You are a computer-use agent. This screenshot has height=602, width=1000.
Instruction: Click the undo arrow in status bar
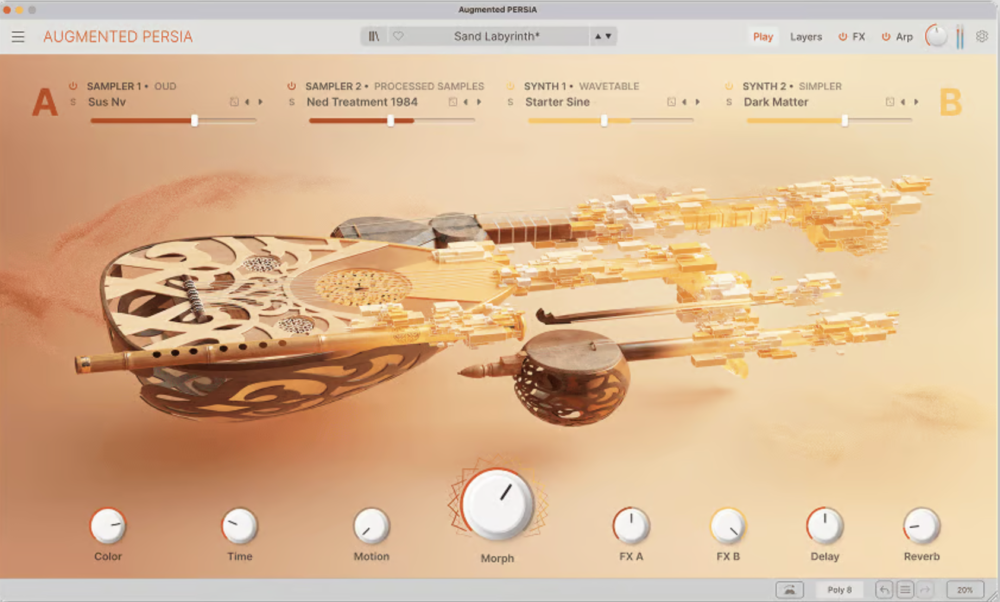pyautogui.click(x=884, y=590)
